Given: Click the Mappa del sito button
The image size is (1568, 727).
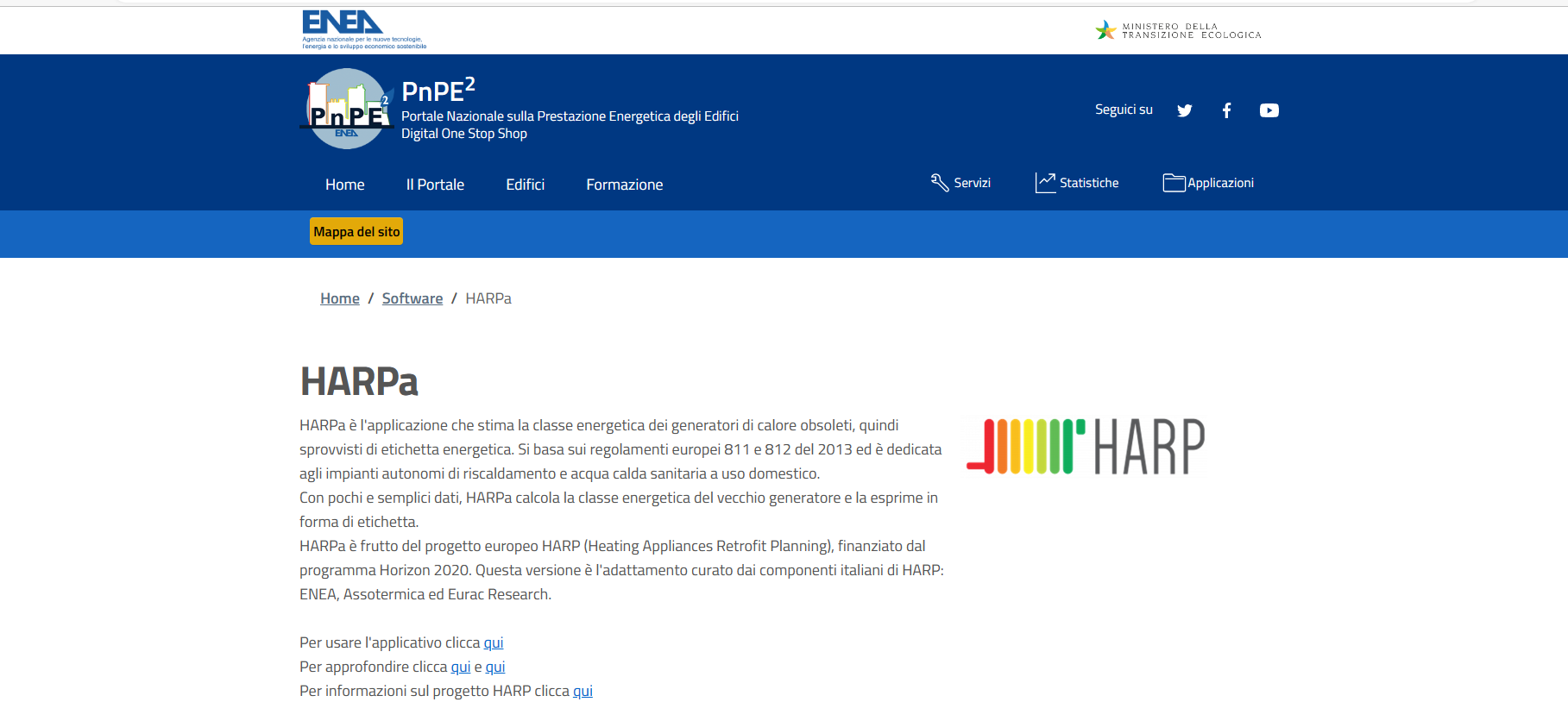Looking at the screenshot, I should coord(356,231).
